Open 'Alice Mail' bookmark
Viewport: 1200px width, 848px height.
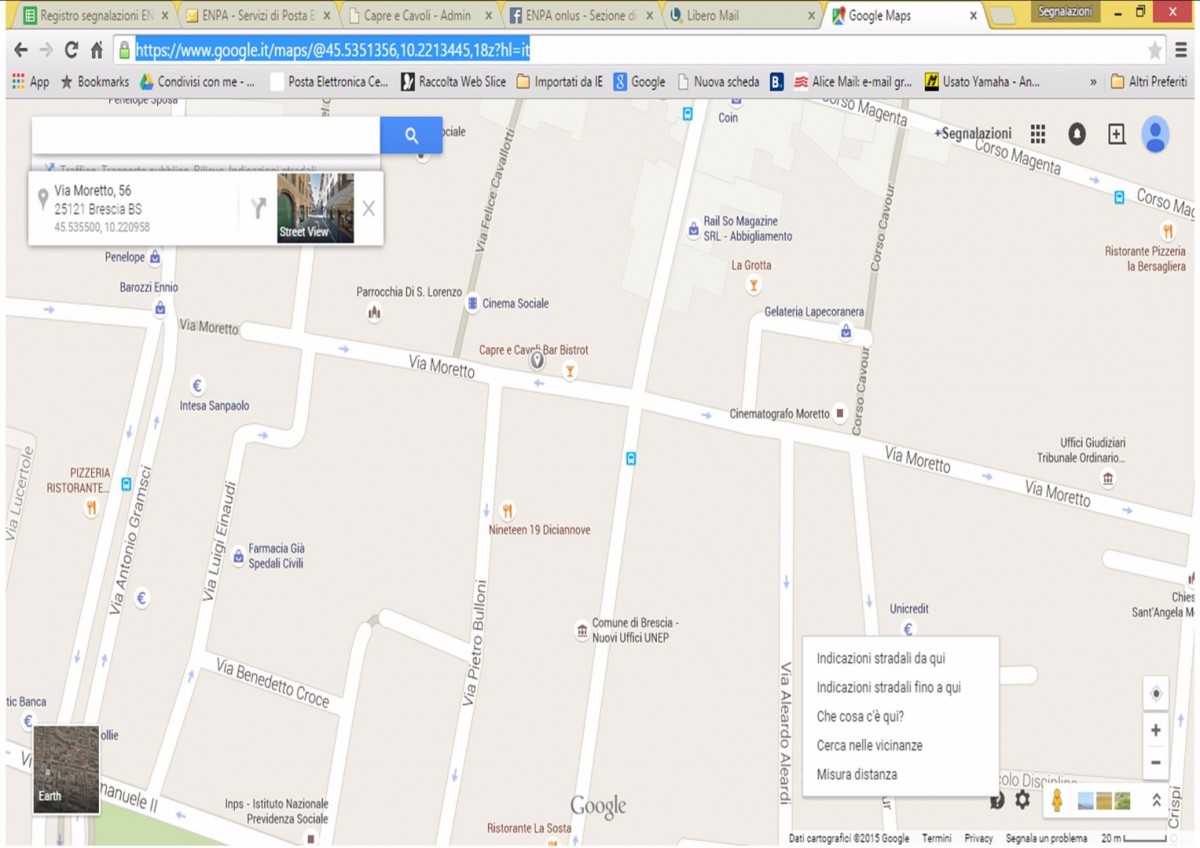853,82
